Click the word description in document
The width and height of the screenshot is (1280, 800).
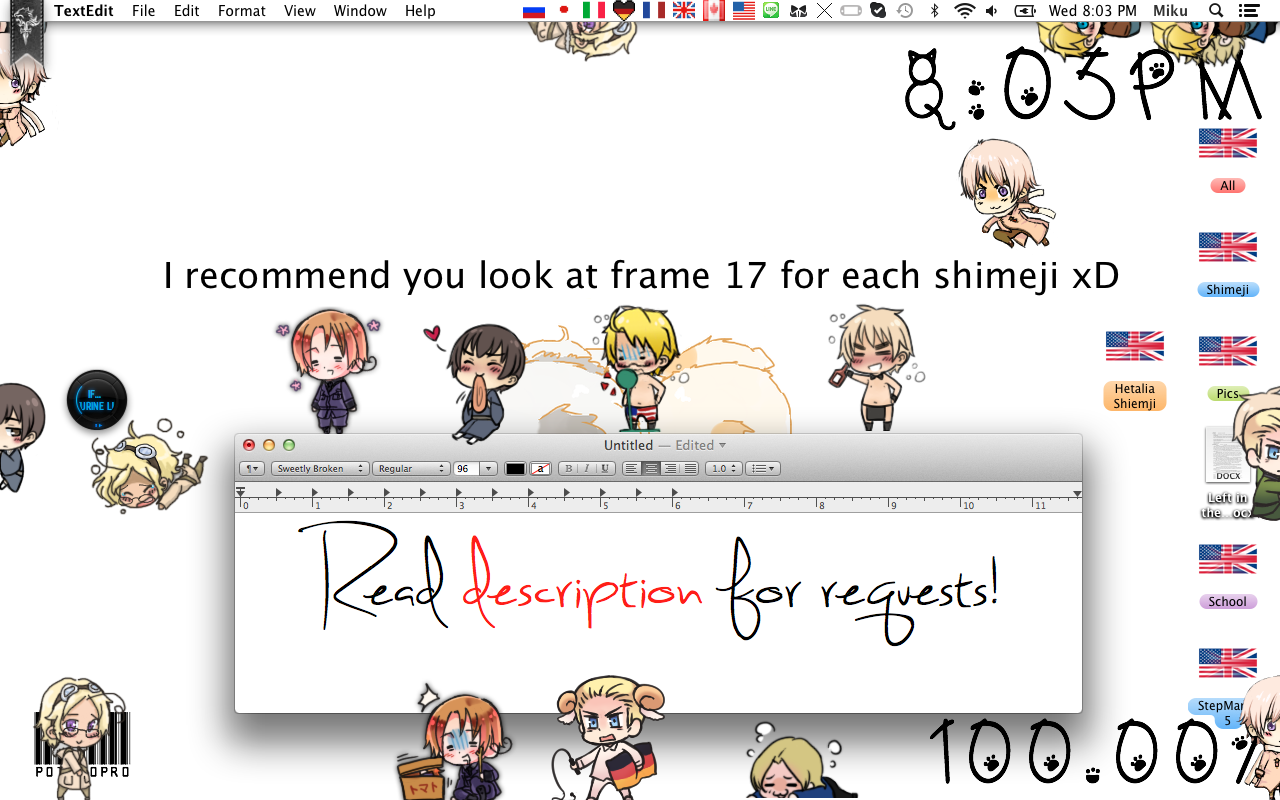(x=582, y=584)
